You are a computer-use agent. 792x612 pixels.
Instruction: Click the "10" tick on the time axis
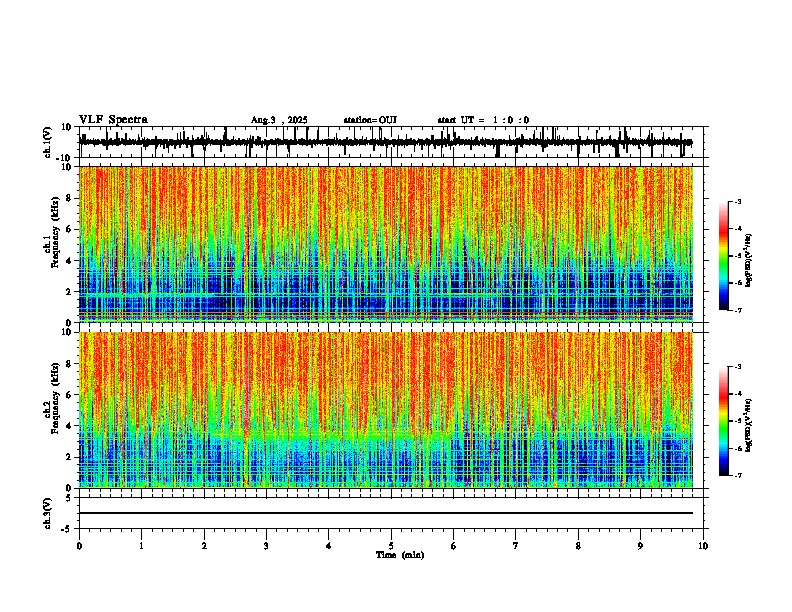(703, 546)
